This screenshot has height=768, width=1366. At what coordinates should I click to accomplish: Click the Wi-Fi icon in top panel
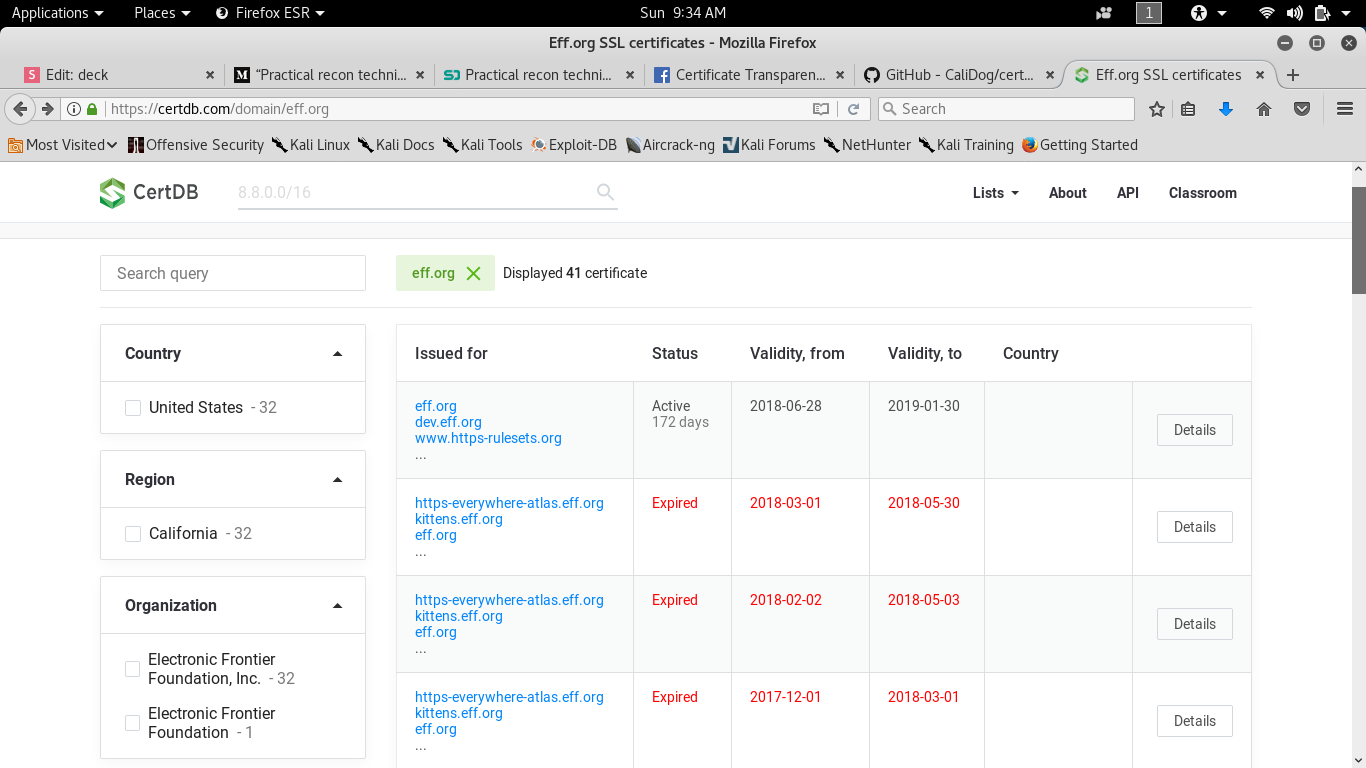[1267, 13]
